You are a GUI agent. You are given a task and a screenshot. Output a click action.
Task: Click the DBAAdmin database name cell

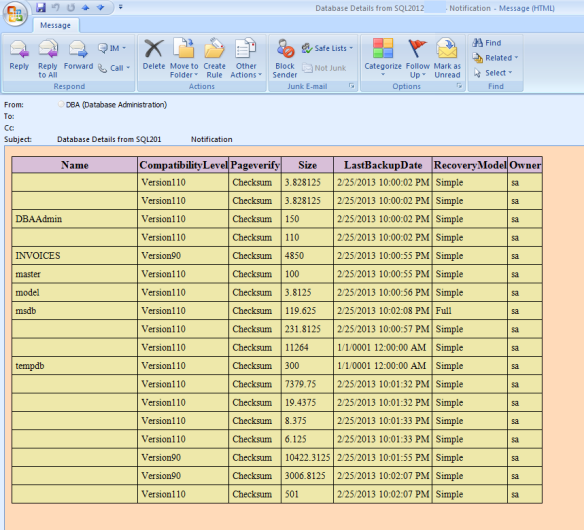pyautogui.click(x=74, y=219)
